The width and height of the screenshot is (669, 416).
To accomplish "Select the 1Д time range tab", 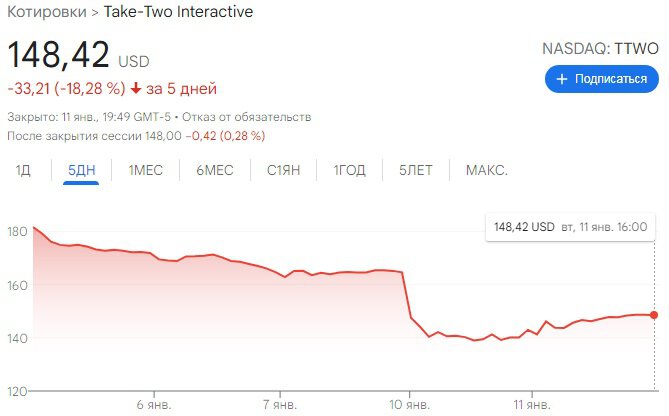I will point(23,170).
